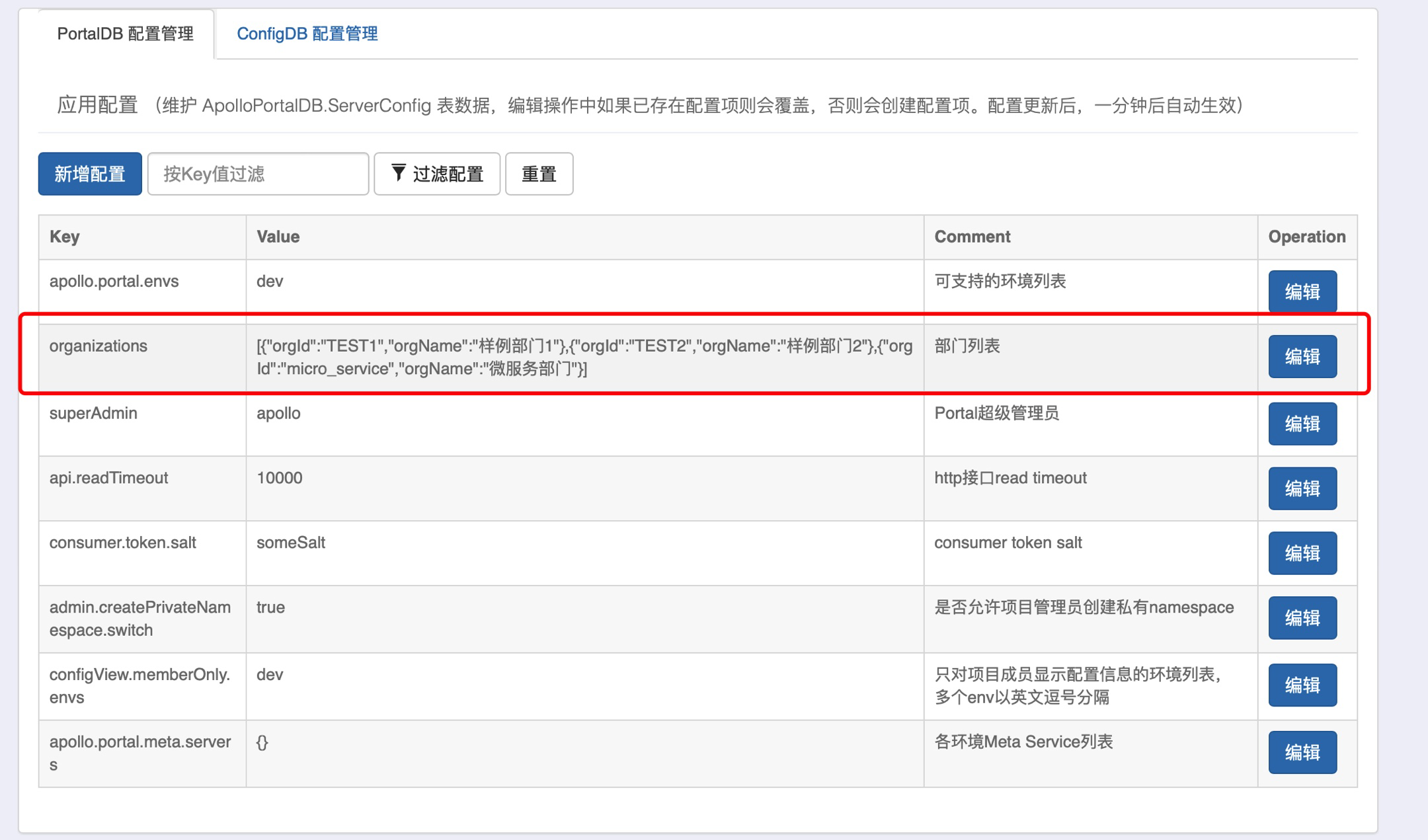Click the Comment column header
The image size is (1428, 840).
pyautogui.click(x=972, y=237)
